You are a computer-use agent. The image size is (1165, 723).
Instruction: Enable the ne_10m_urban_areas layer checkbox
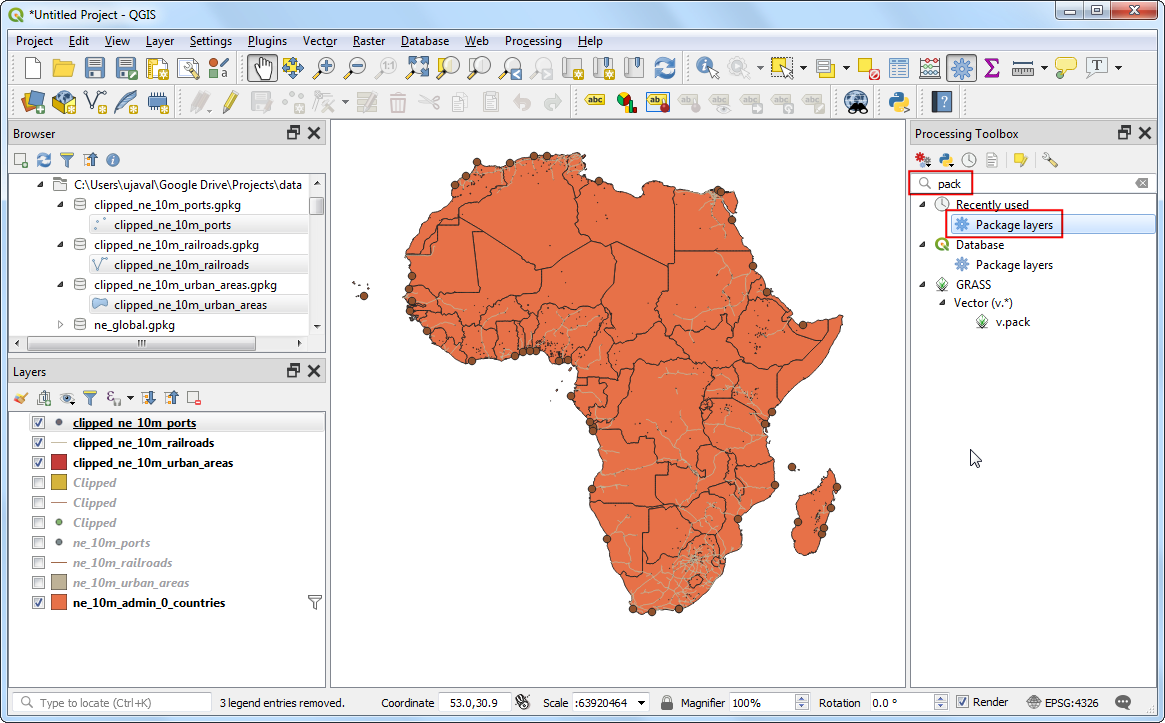pyautogui.click(x=39, y=583)
